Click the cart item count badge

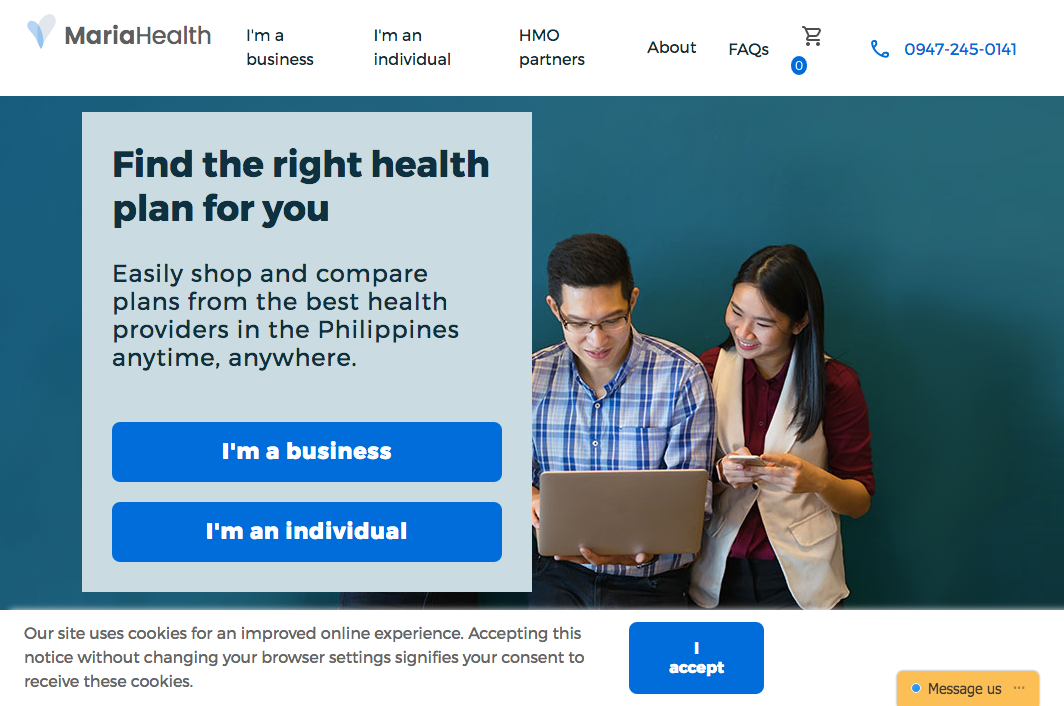pos(799,66)
